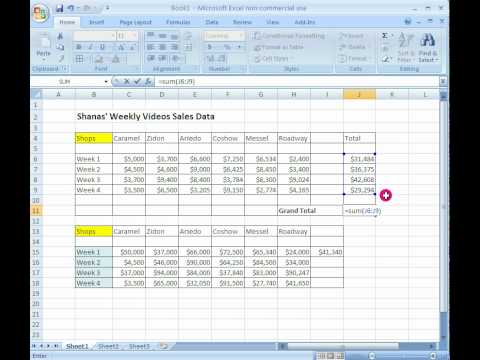Open the View ribbon tab
The image size is (480, 360).
point(272,22)
